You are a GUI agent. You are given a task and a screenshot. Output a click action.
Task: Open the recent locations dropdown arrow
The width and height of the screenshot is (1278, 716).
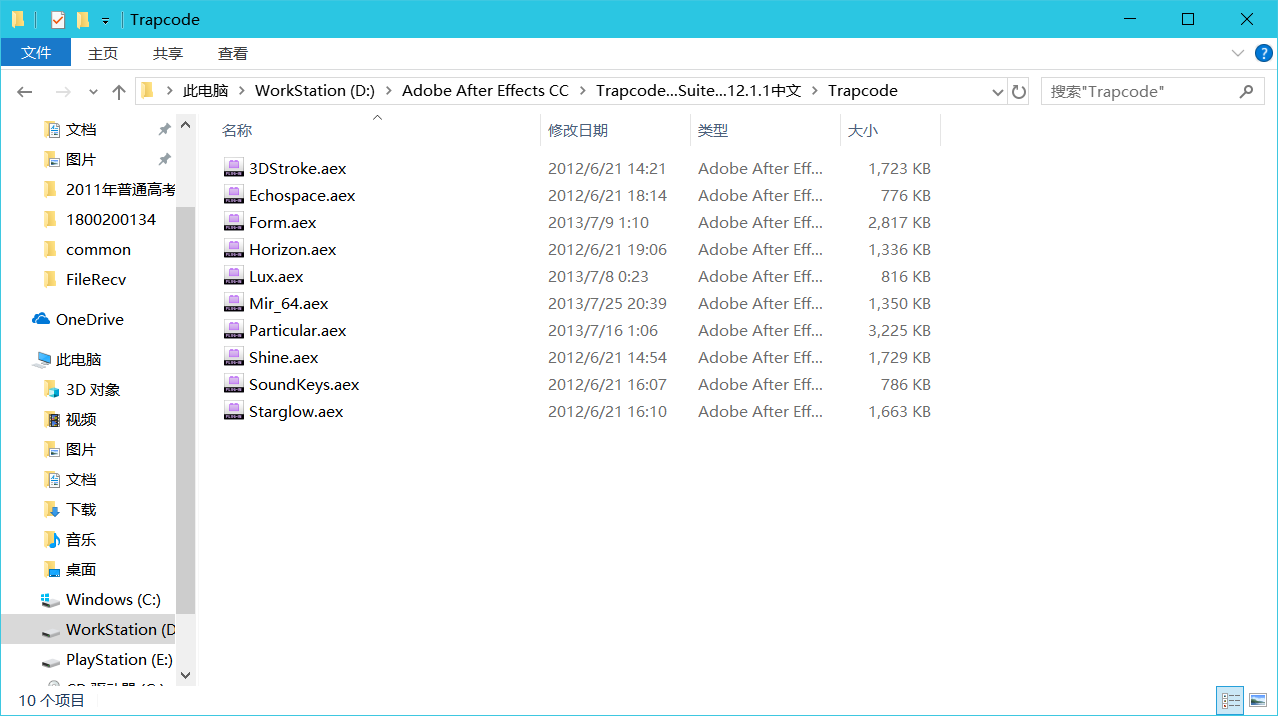93,91
